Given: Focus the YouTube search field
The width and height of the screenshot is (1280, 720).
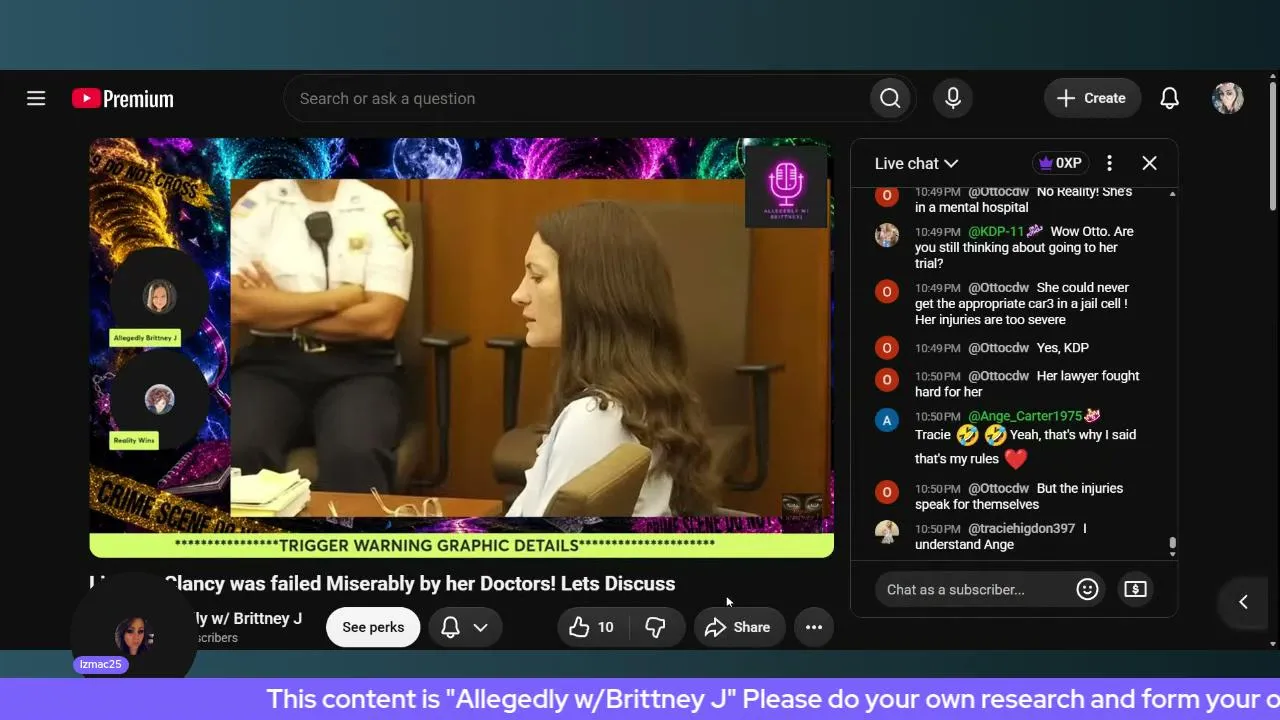Looking at the screenshot, I should click(x=576, y=98).
